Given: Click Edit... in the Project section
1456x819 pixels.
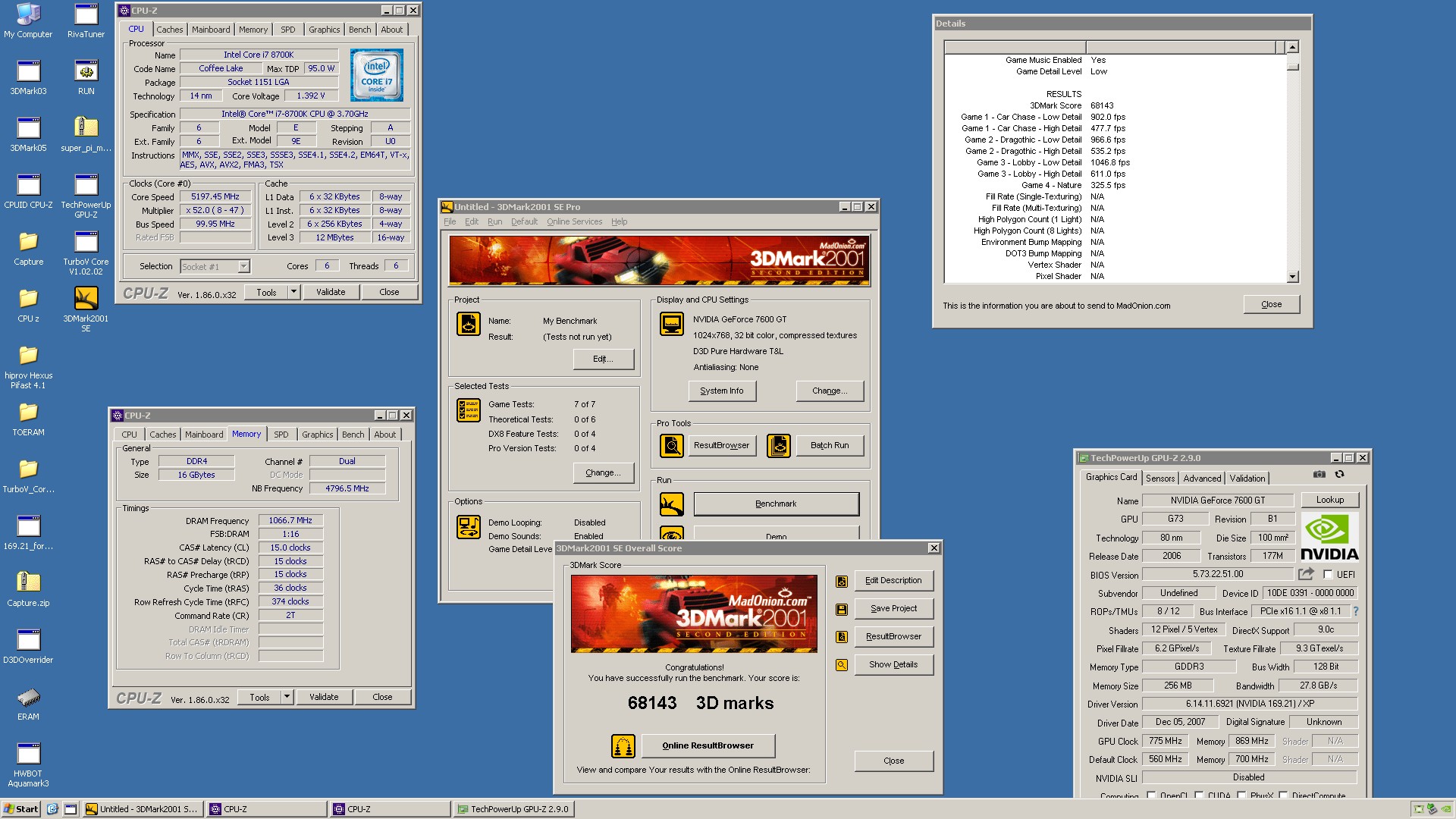Looking at the screenshot, I should pyautogui.click(x=603, y=359).
